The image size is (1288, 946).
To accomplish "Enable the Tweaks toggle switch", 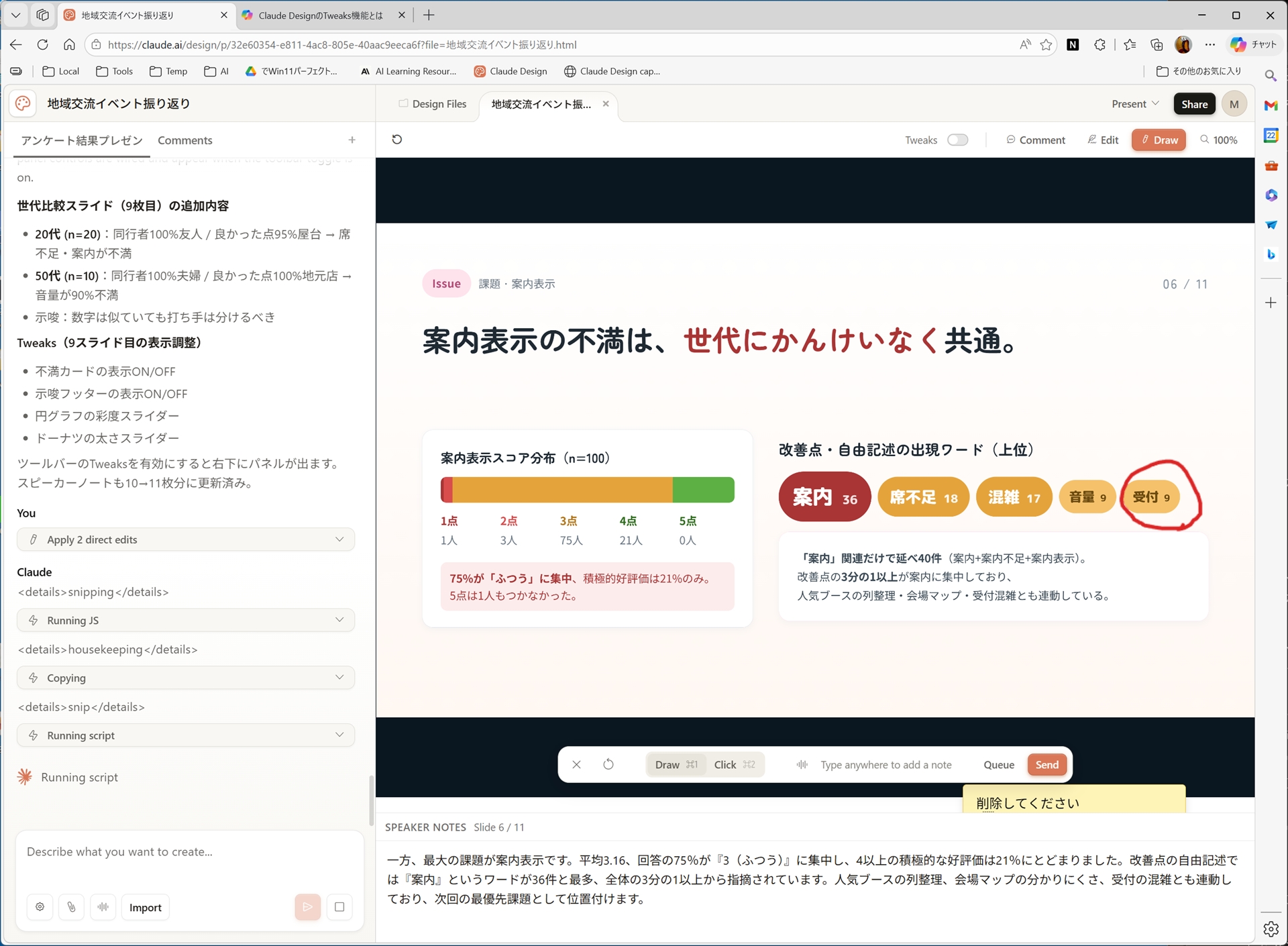I will pos(958,140).
